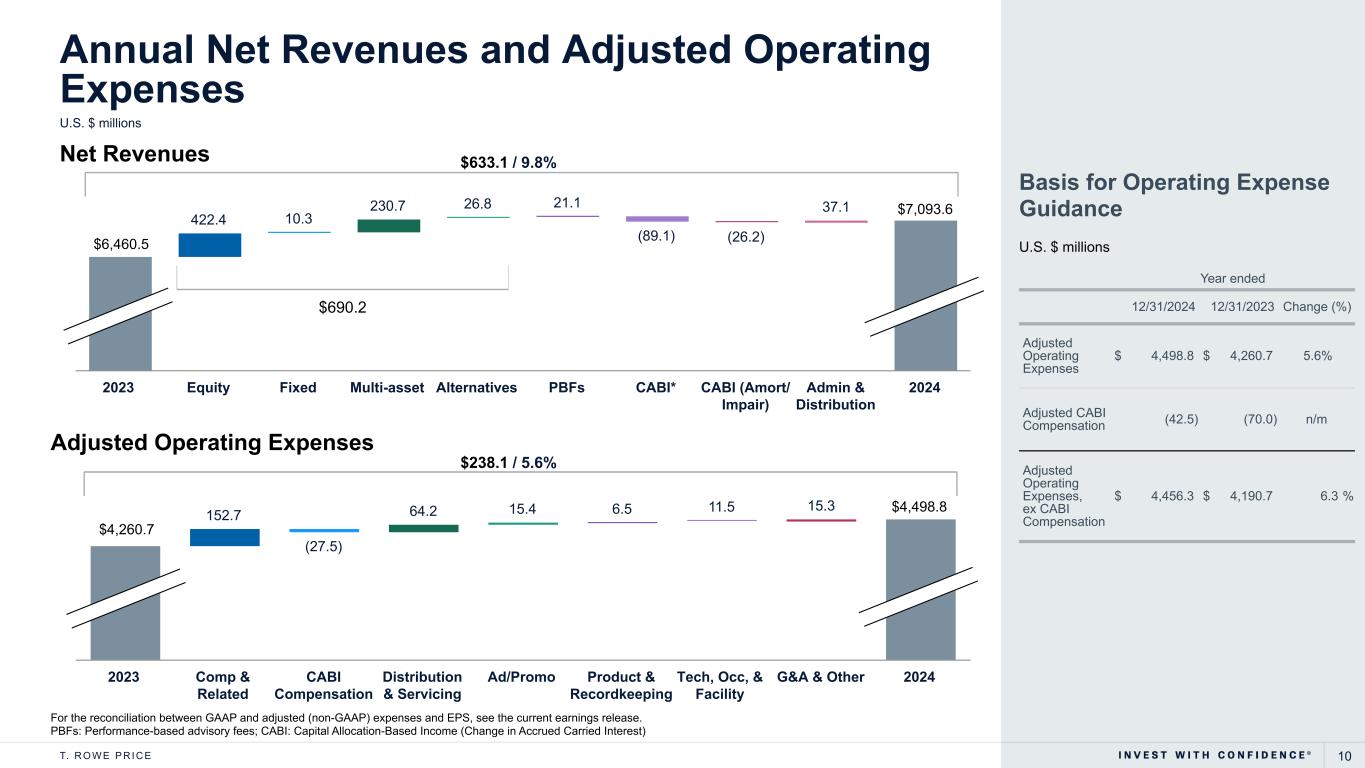
Task: Select the blue Comp & Related expense bar
Action: tap(224, 537)
